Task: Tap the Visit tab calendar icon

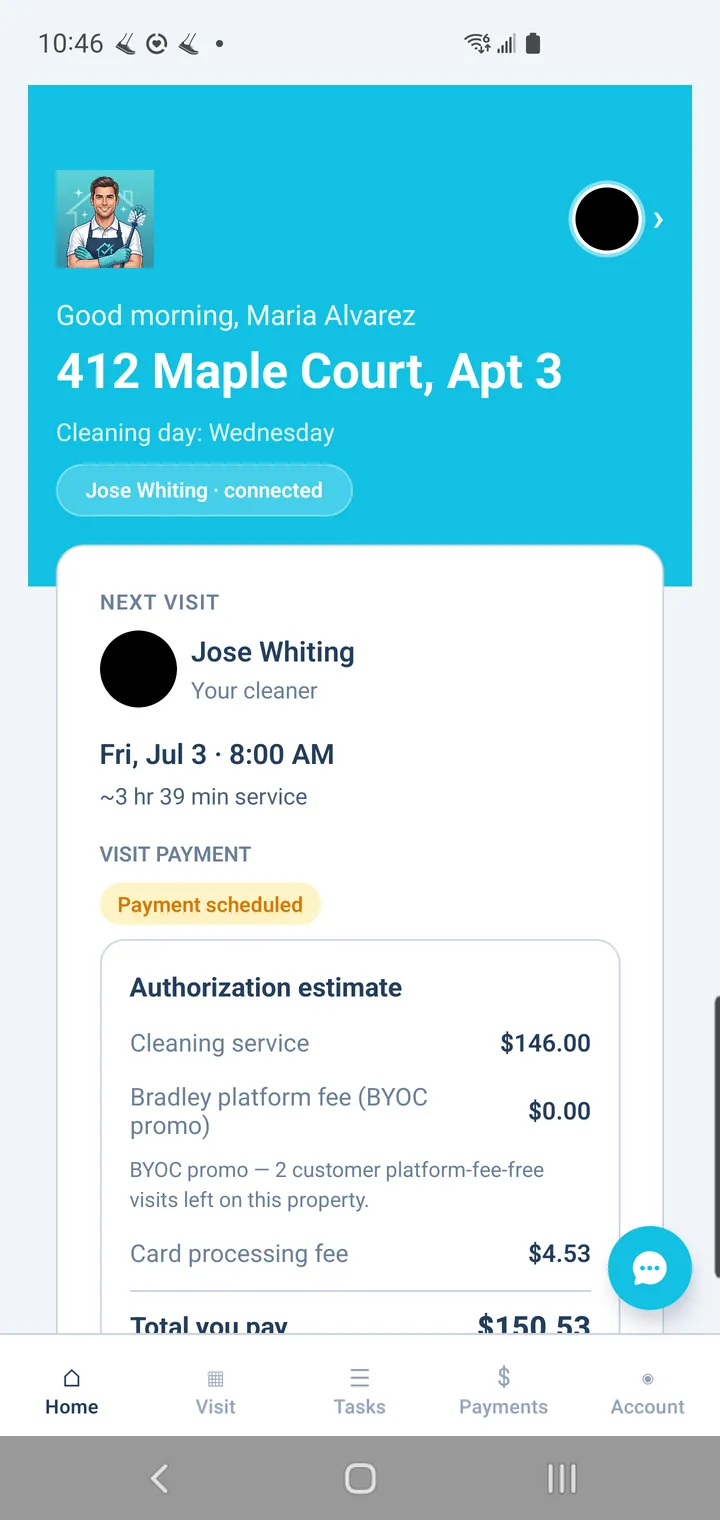Action: (215, 1379)
